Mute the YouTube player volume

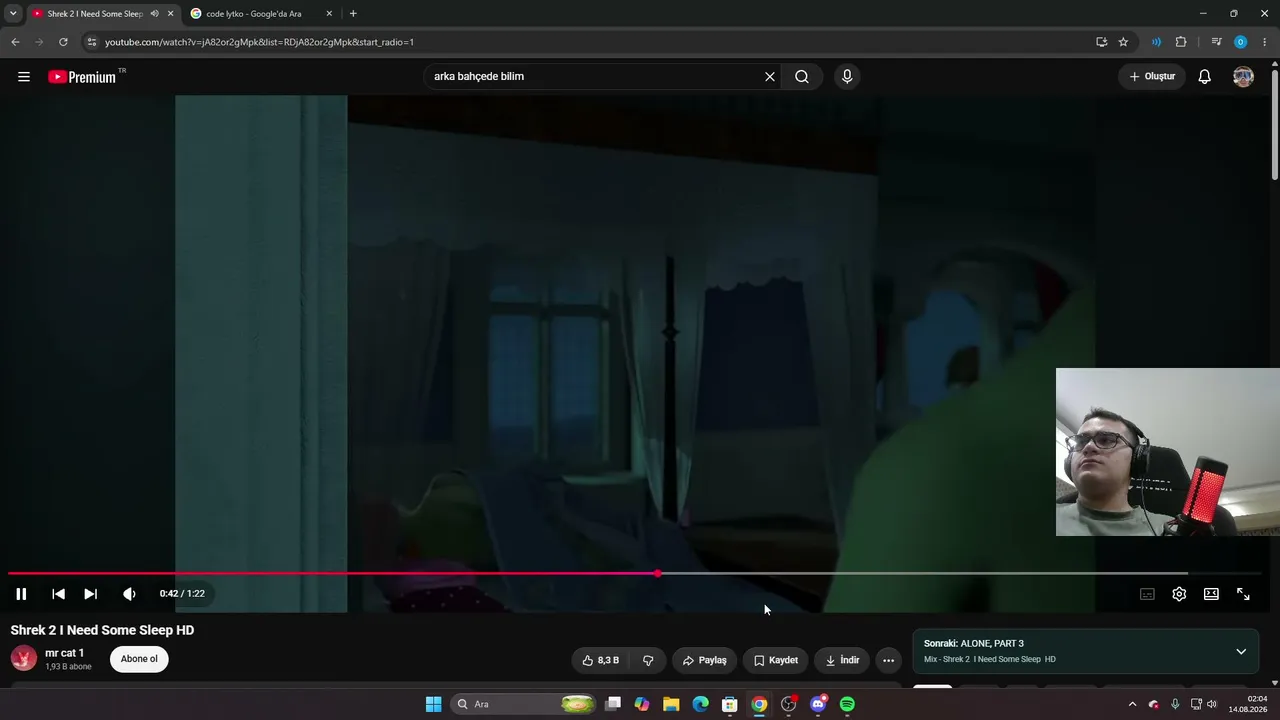point(129,594)
